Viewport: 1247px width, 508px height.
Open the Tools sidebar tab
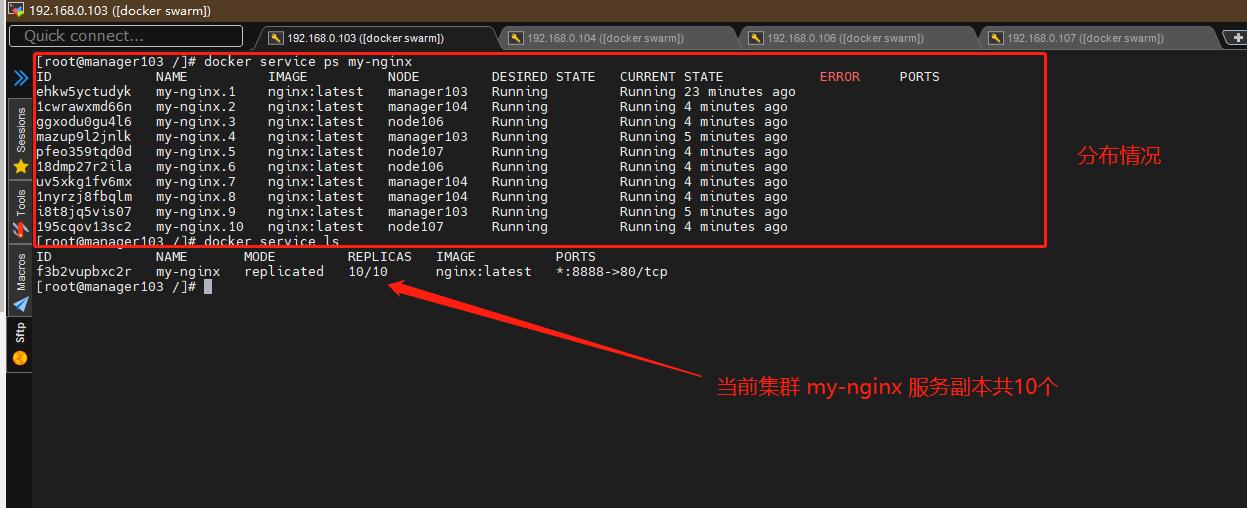[x=20, y=203]
